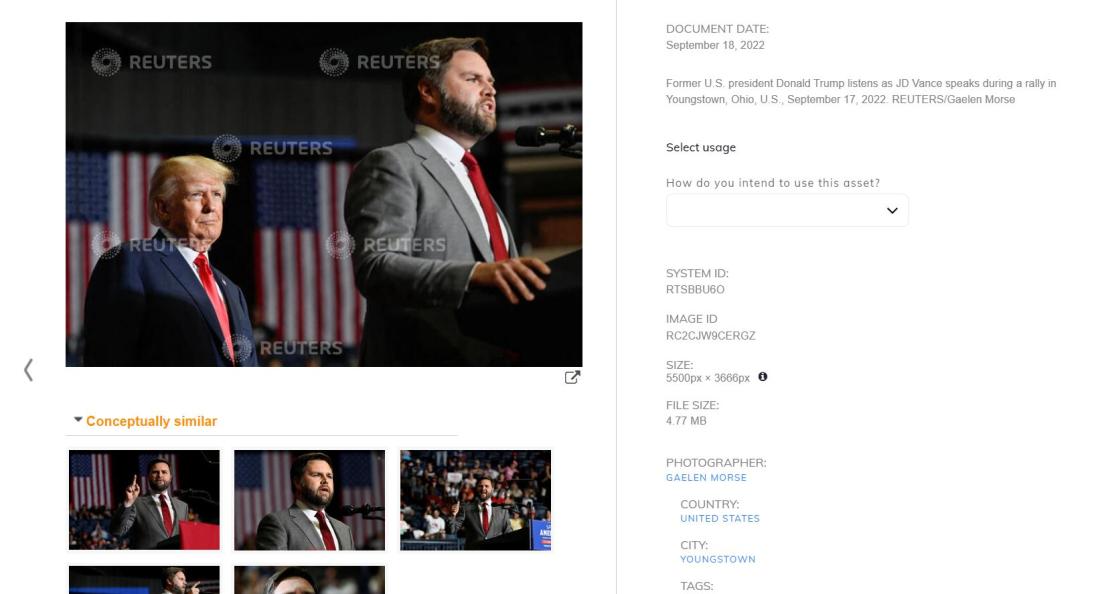1100x594 pixels.
Task: Open main rally photo preview
Action: tap(324, 194)
